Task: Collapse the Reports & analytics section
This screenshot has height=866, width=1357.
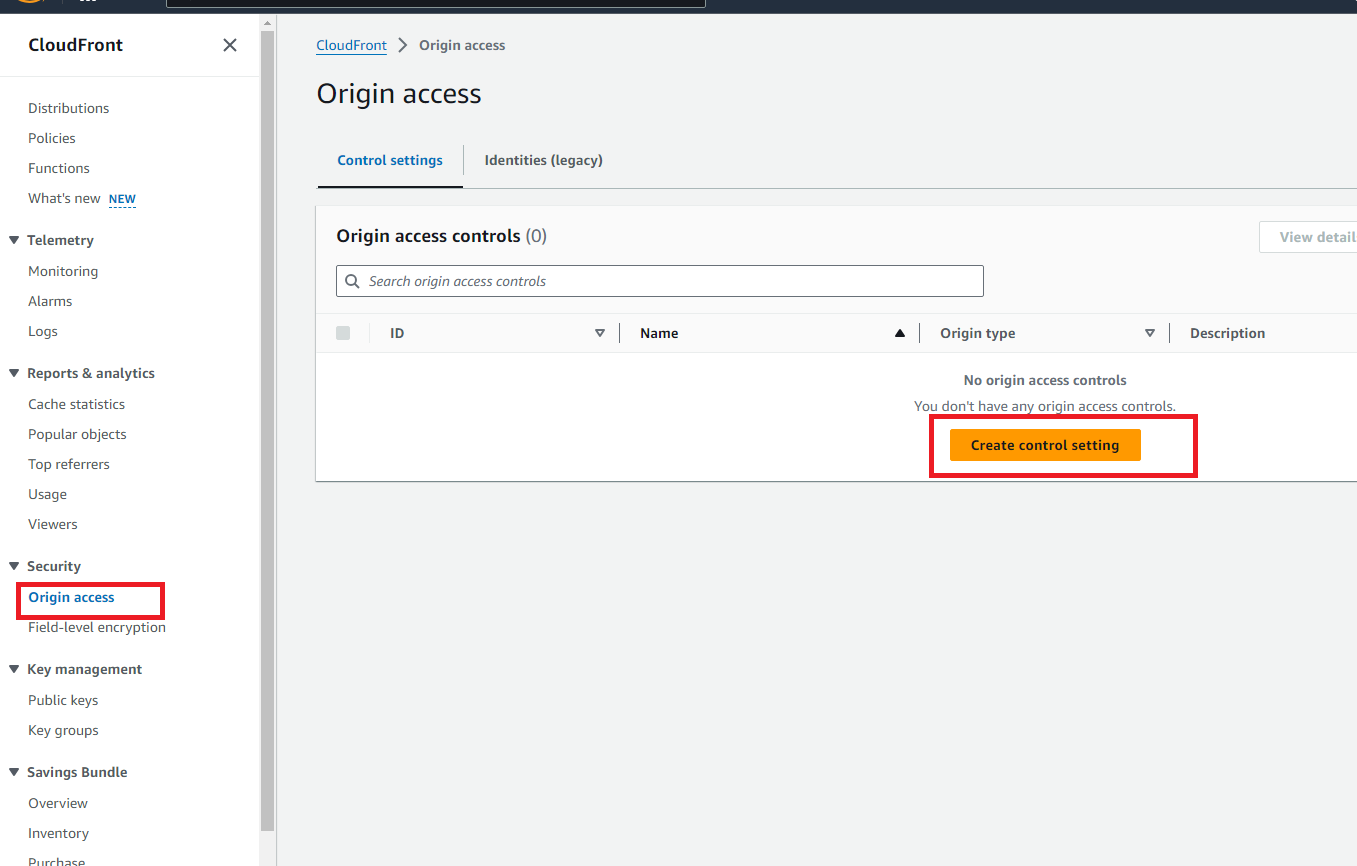Action: 14,373
